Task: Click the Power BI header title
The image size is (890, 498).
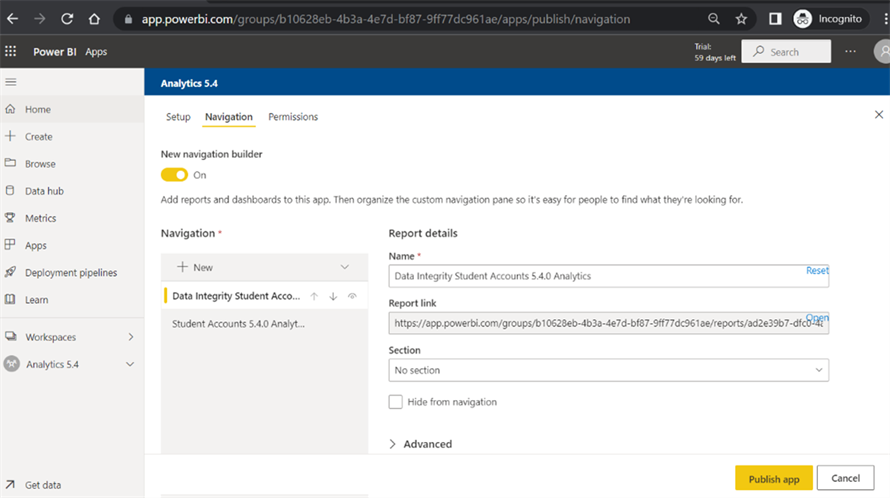Action: point(54,52)
